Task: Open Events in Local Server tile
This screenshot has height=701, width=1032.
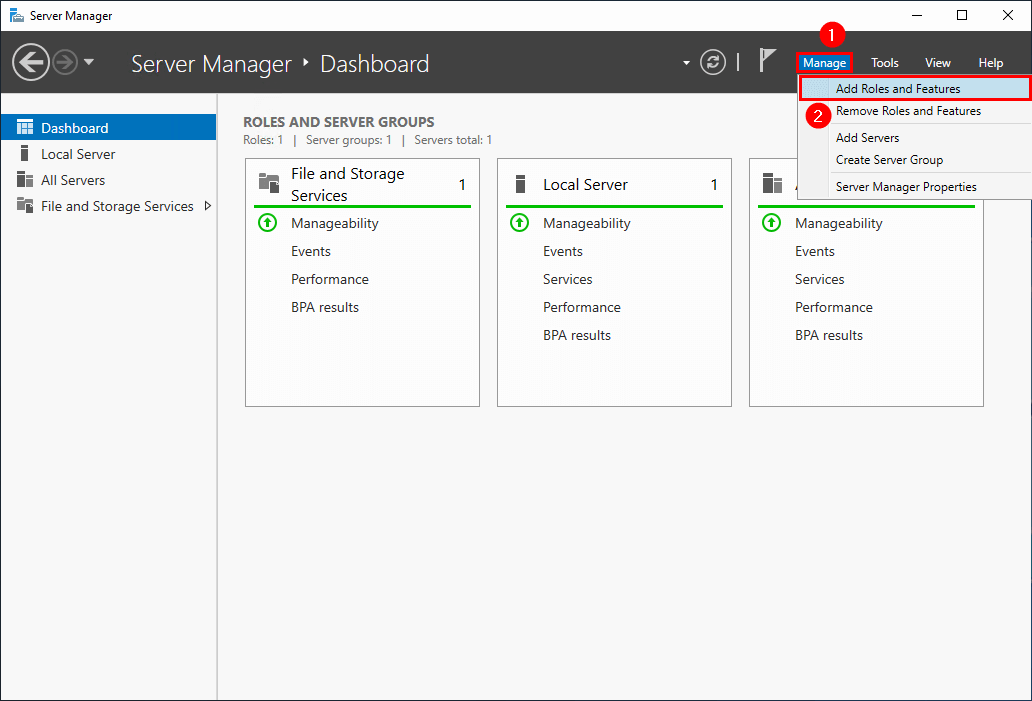Action: [x=563, y=251]
